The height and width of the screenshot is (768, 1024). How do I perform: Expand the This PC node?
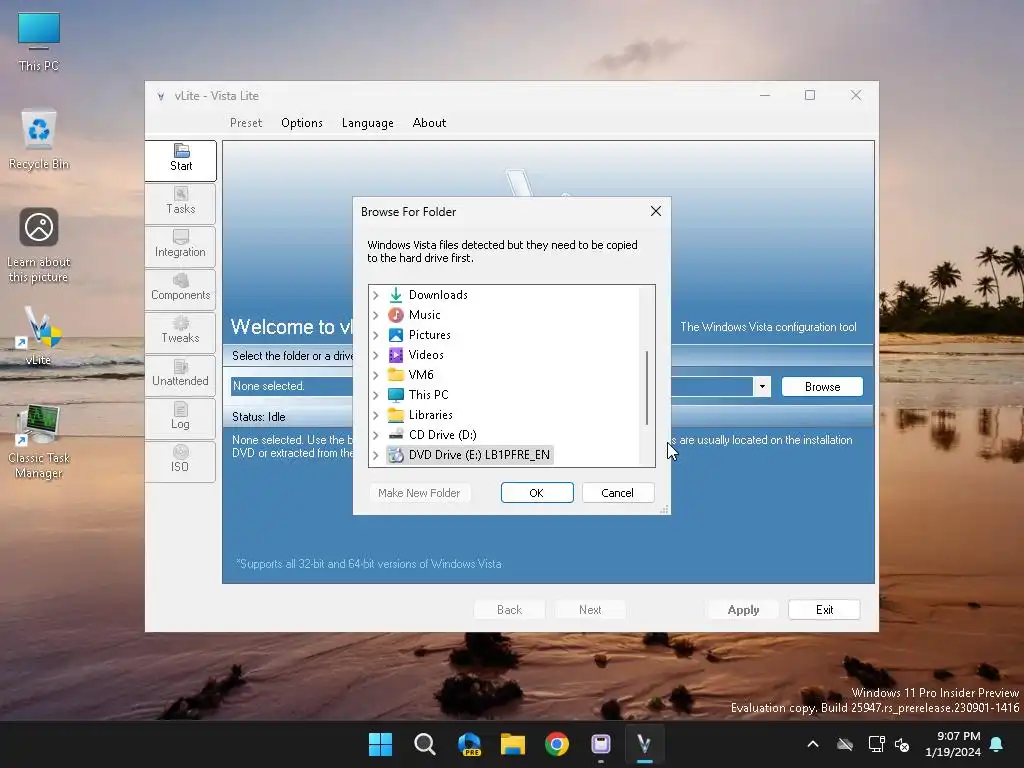click(376, 395)
